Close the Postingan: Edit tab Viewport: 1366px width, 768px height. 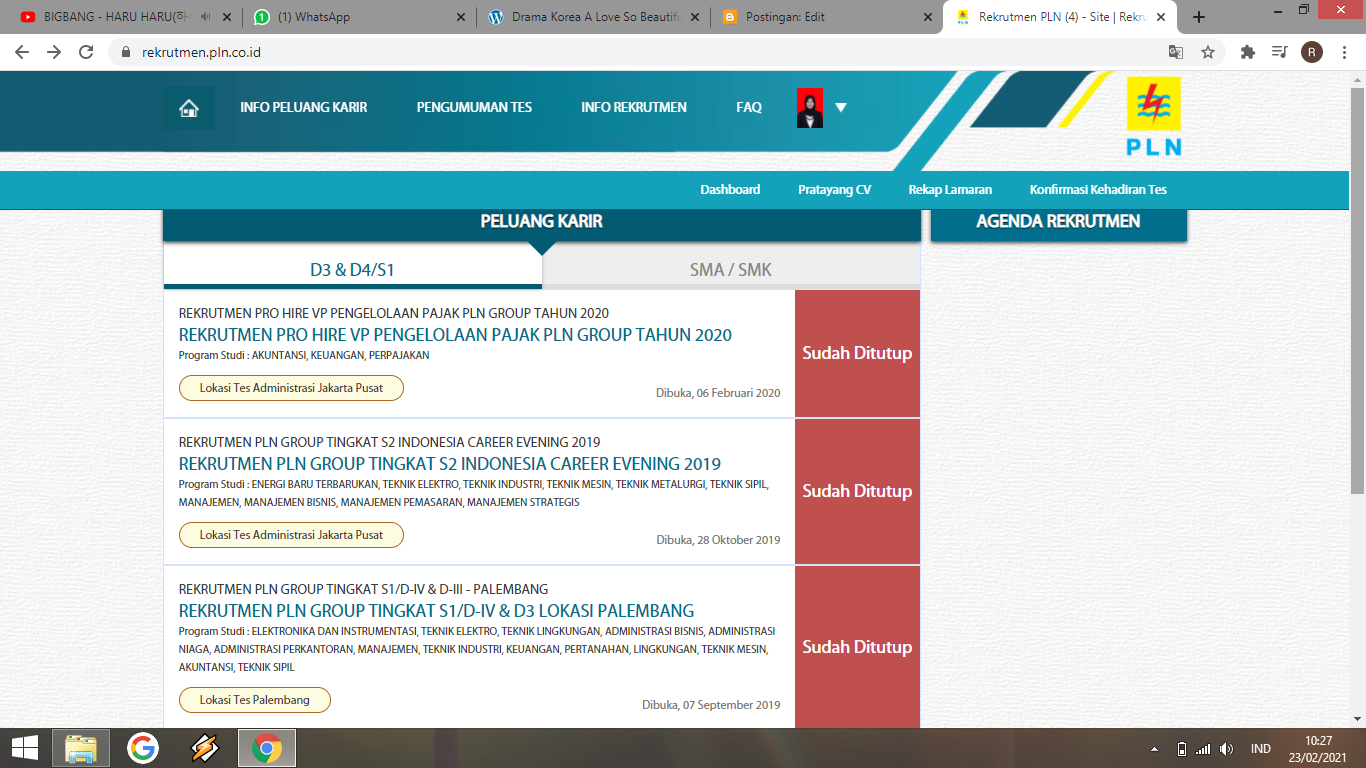pos(927,17)
